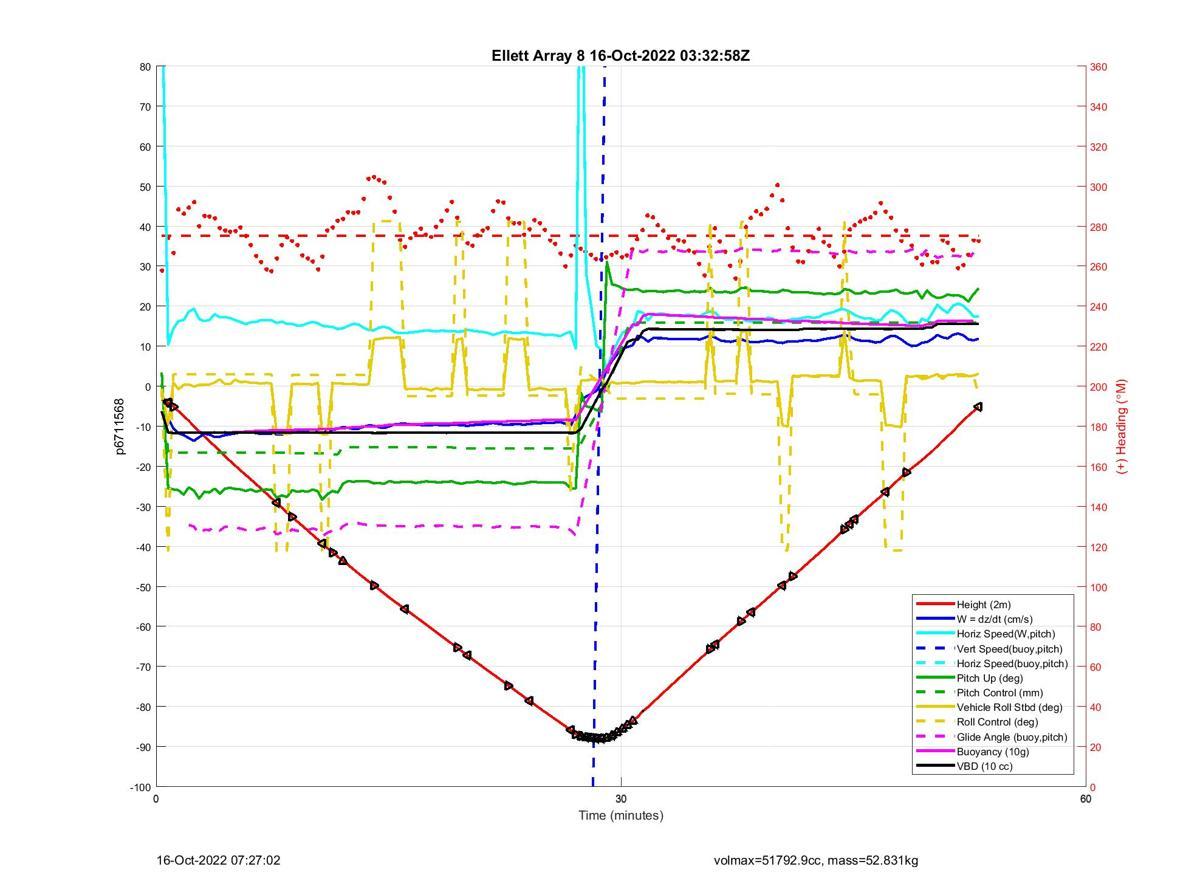Click the 'Pitch Up (deg)' legend label
Screen dimensions: 1200x885
(x=990, y=678)
